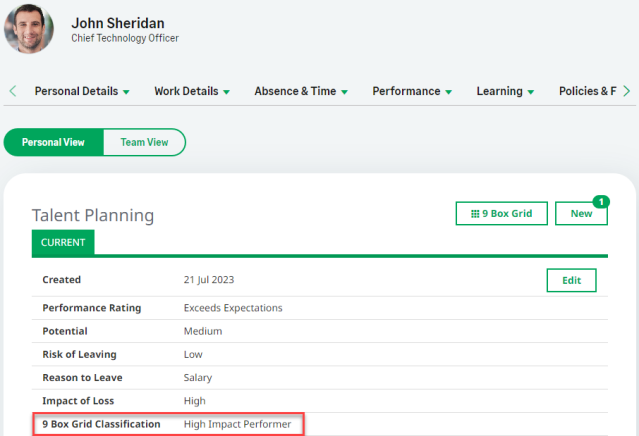
Task: Click the High Impact Performer classification value
Action: pos(237,424)
